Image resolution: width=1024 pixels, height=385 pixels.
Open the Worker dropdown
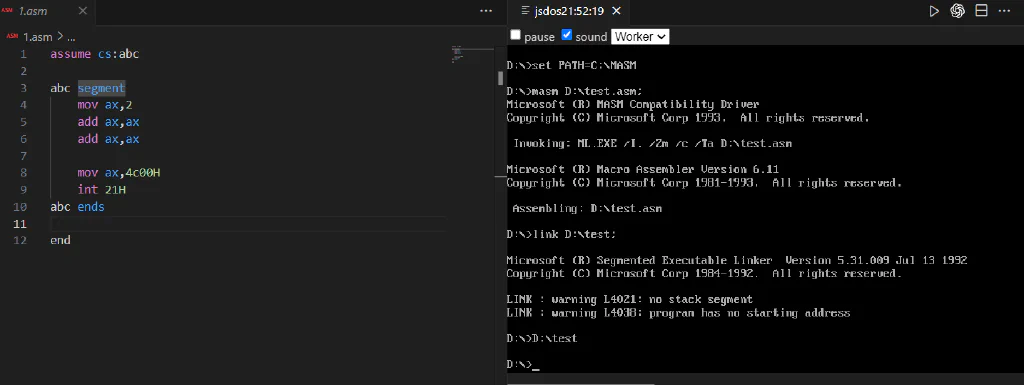[640, 37]
